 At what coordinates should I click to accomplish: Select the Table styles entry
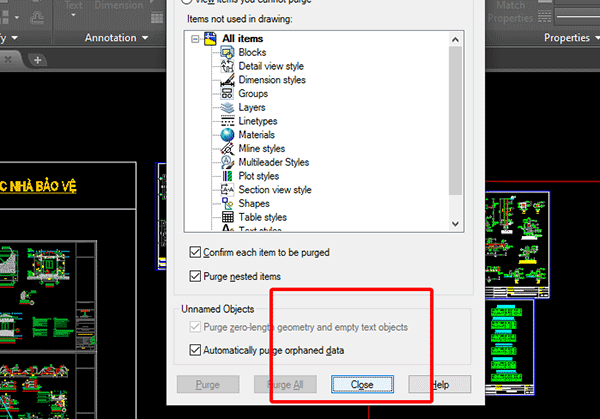point(262,217)
